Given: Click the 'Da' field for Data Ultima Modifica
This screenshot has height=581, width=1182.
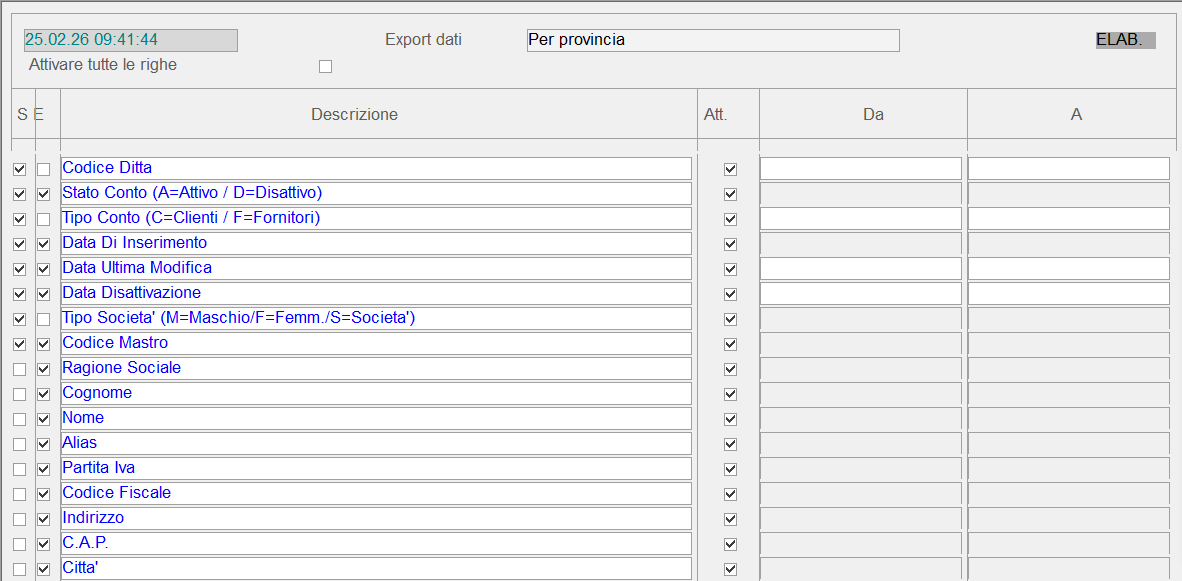Looking at the screenshot, I should click(x=860, y=268).
